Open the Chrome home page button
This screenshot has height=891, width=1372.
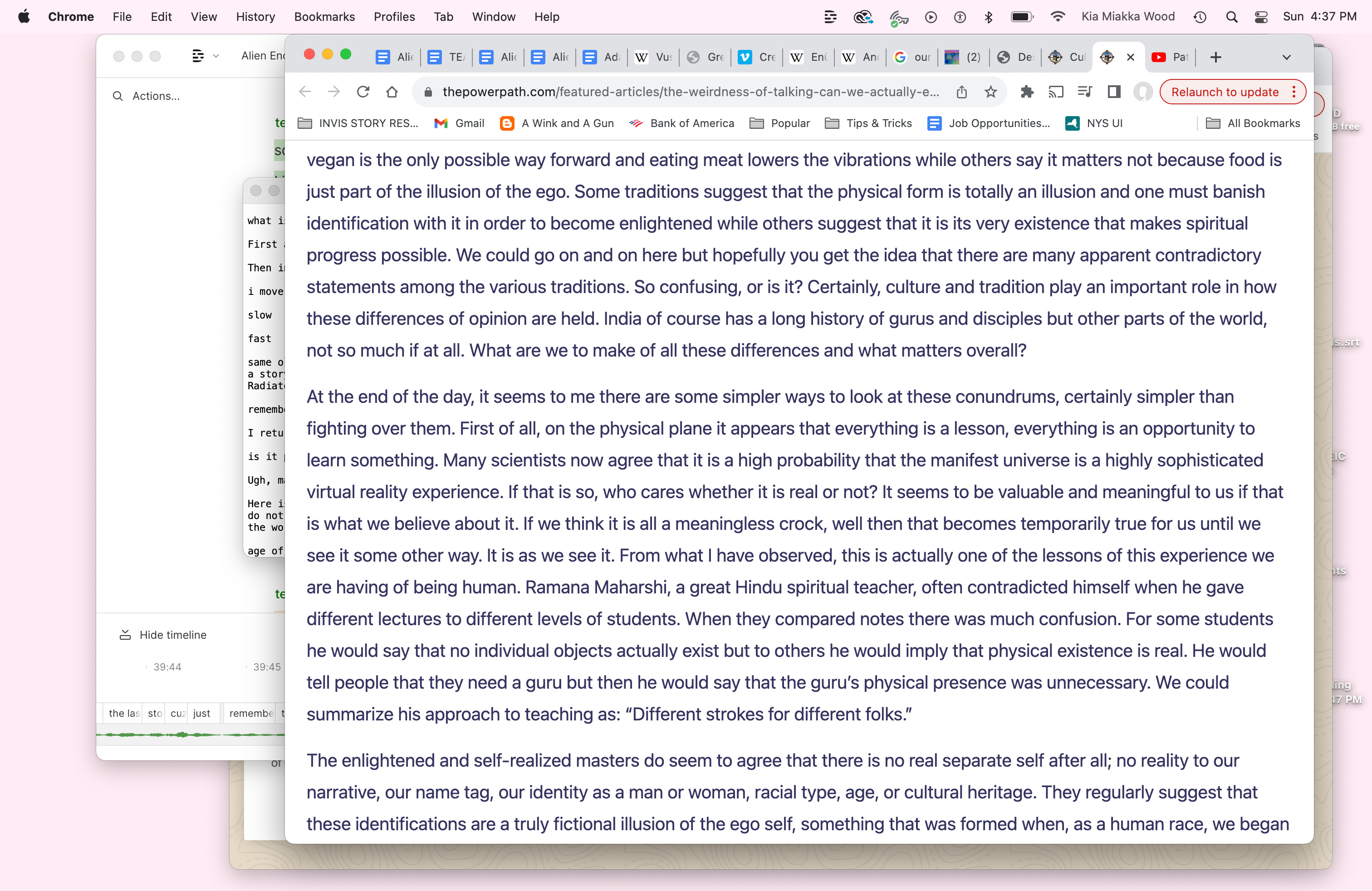pyautogui.click(x=392, y=92)
